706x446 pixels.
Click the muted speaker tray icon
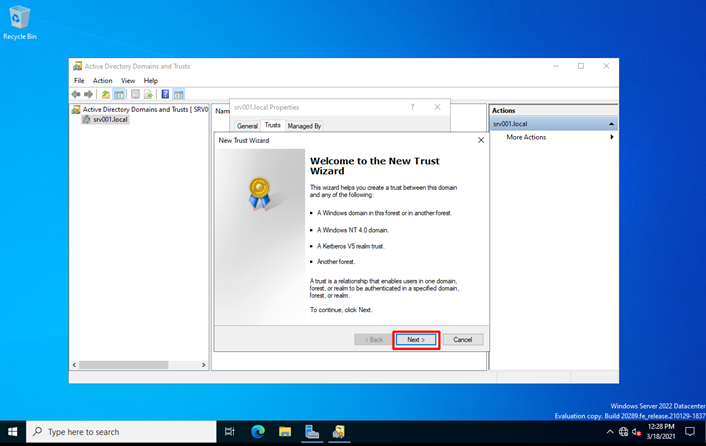point(636,432)
